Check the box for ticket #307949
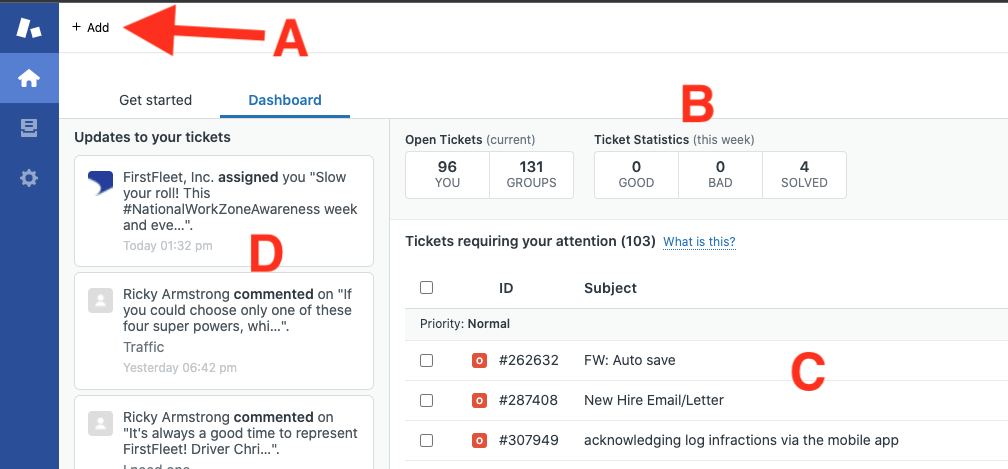Viewport: 1008px width, 469px height. [x=426, y=441]
